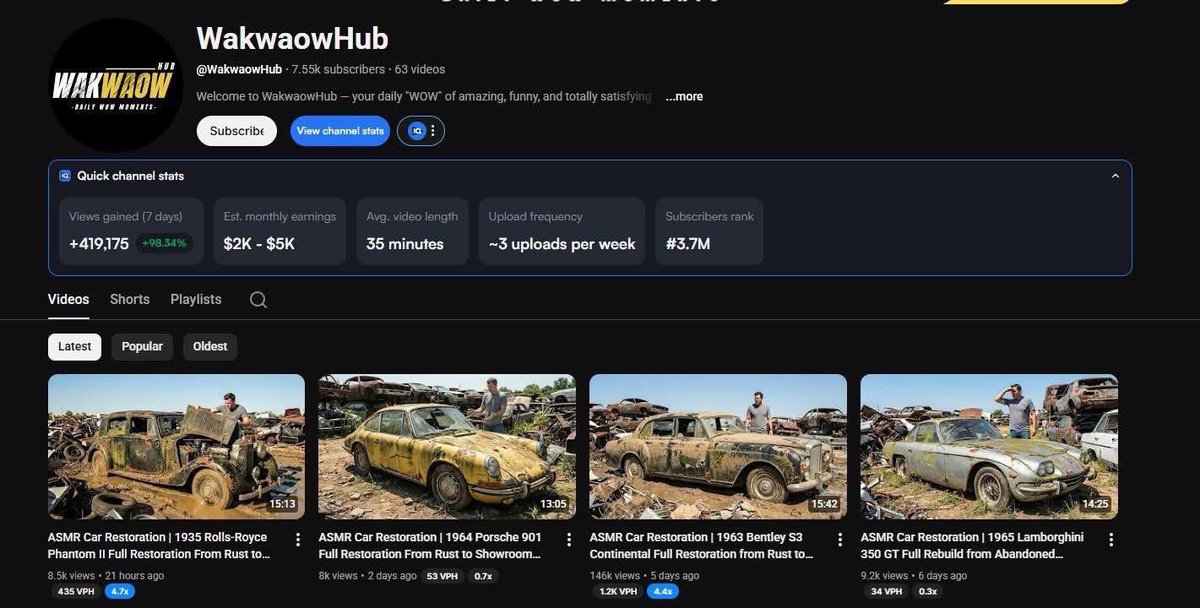This screenshot has width=1200, height=608.
Task: Open the 1935 Rolls-Royce Phantom II video title
Action: [159, 546]
